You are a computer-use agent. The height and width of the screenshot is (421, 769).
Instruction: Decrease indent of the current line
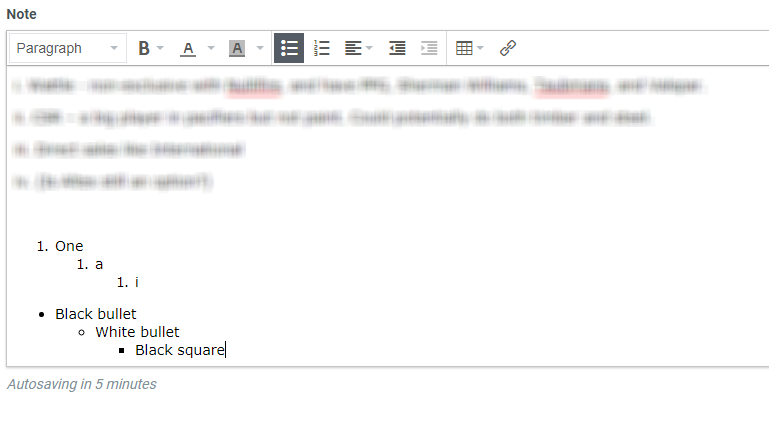[x=397, y=48]
